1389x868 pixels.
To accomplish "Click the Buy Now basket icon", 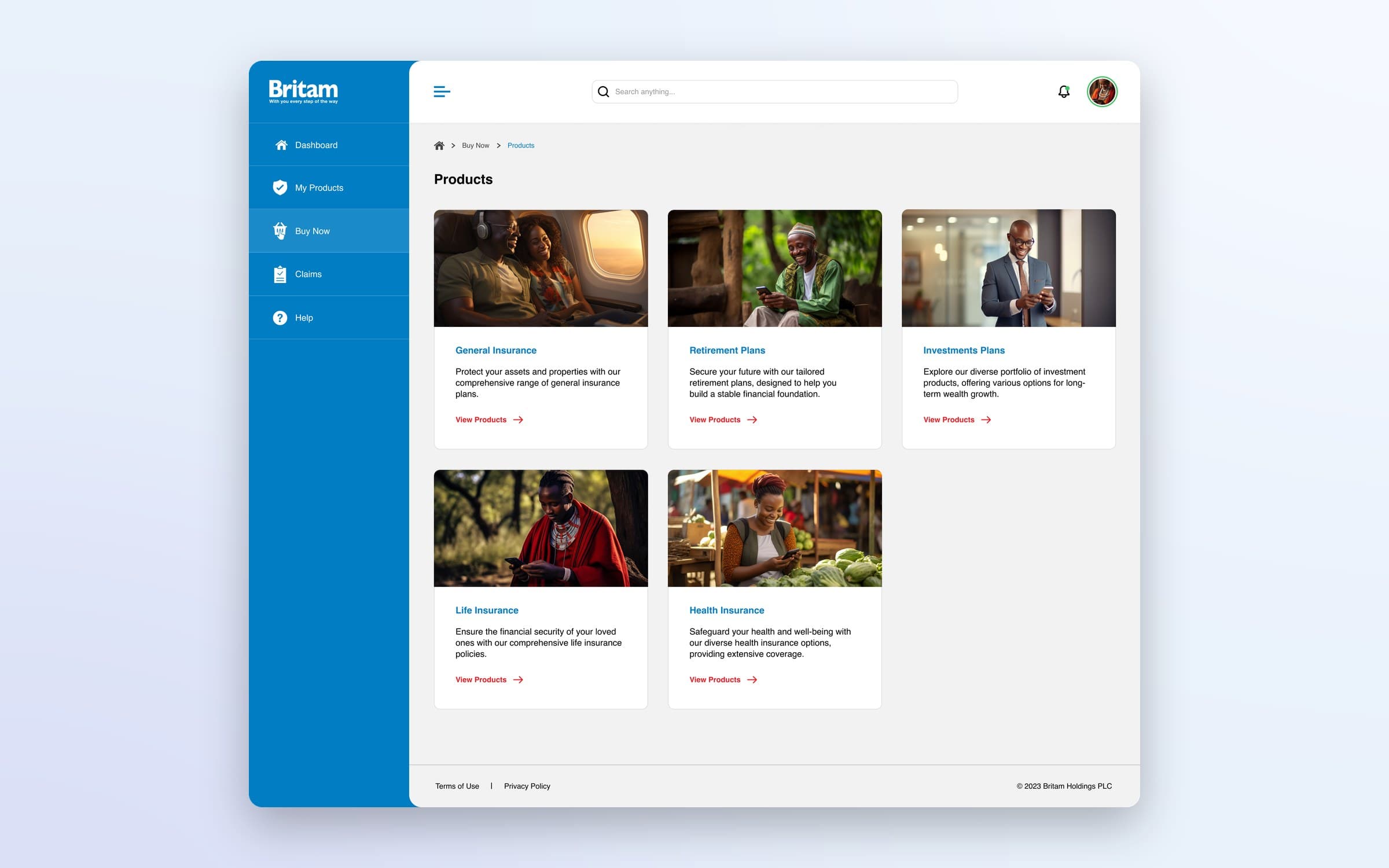I will (280, 230).
